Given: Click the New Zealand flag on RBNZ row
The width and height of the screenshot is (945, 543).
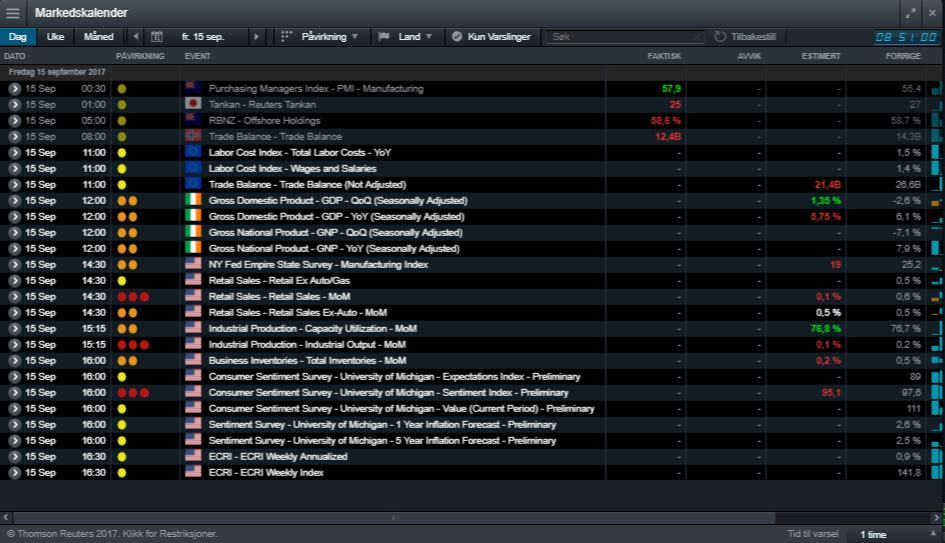Looking at the screenshot, I should click(x=193, y=120).
